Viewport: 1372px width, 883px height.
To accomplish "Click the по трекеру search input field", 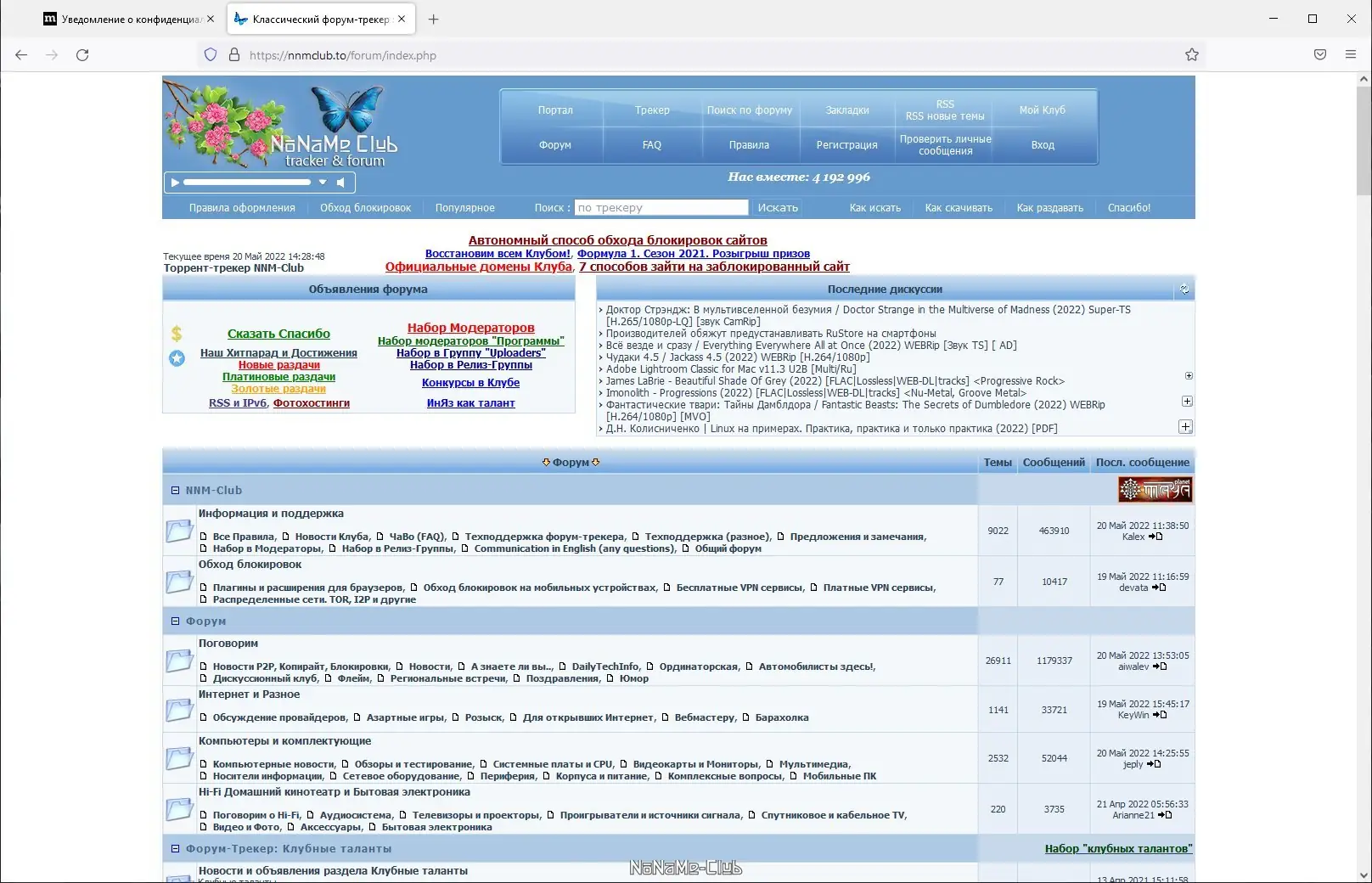I will click(x=661, y=207).
